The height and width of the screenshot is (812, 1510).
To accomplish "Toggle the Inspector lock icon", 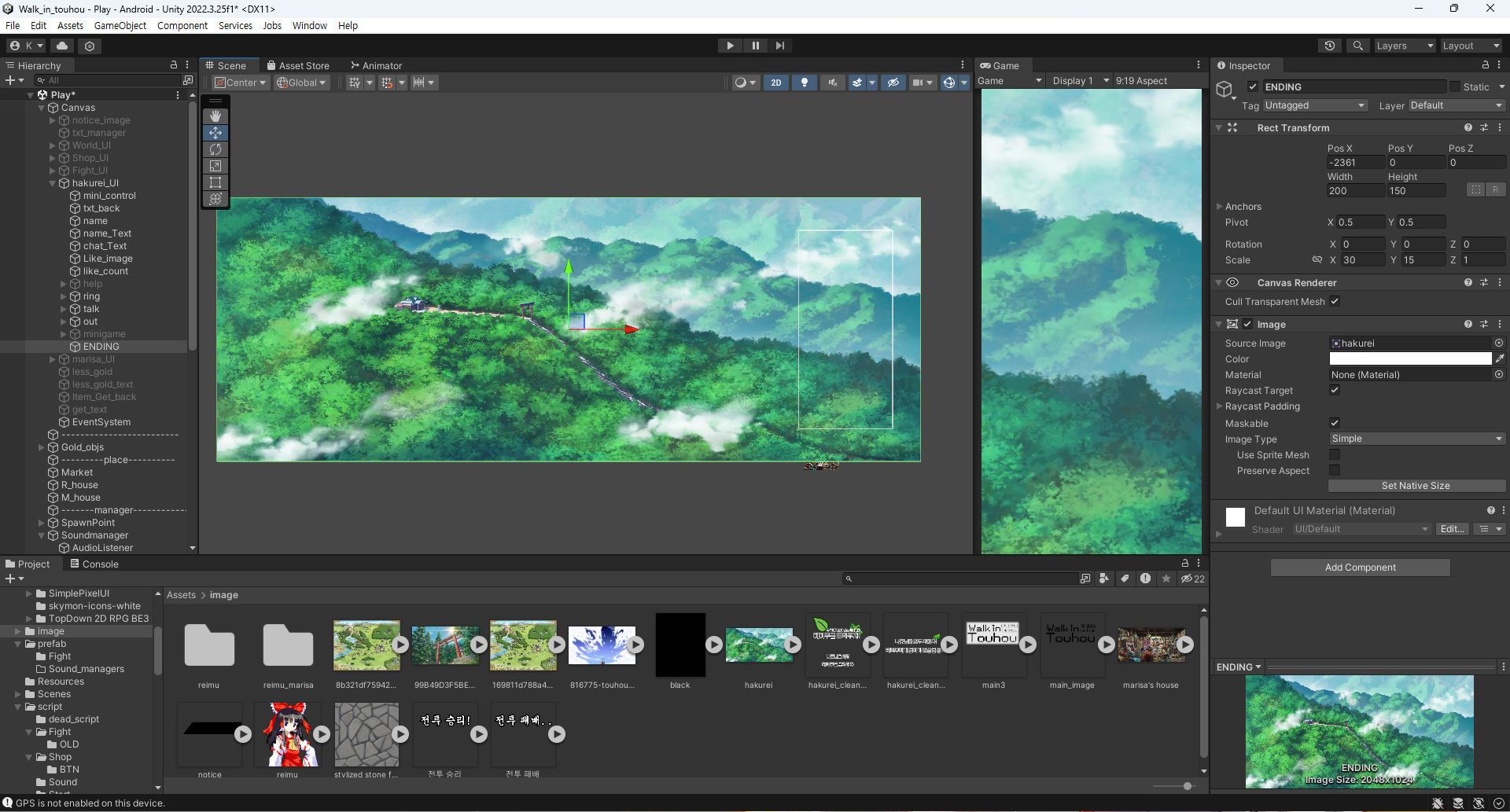I will tap(1485, 65).
